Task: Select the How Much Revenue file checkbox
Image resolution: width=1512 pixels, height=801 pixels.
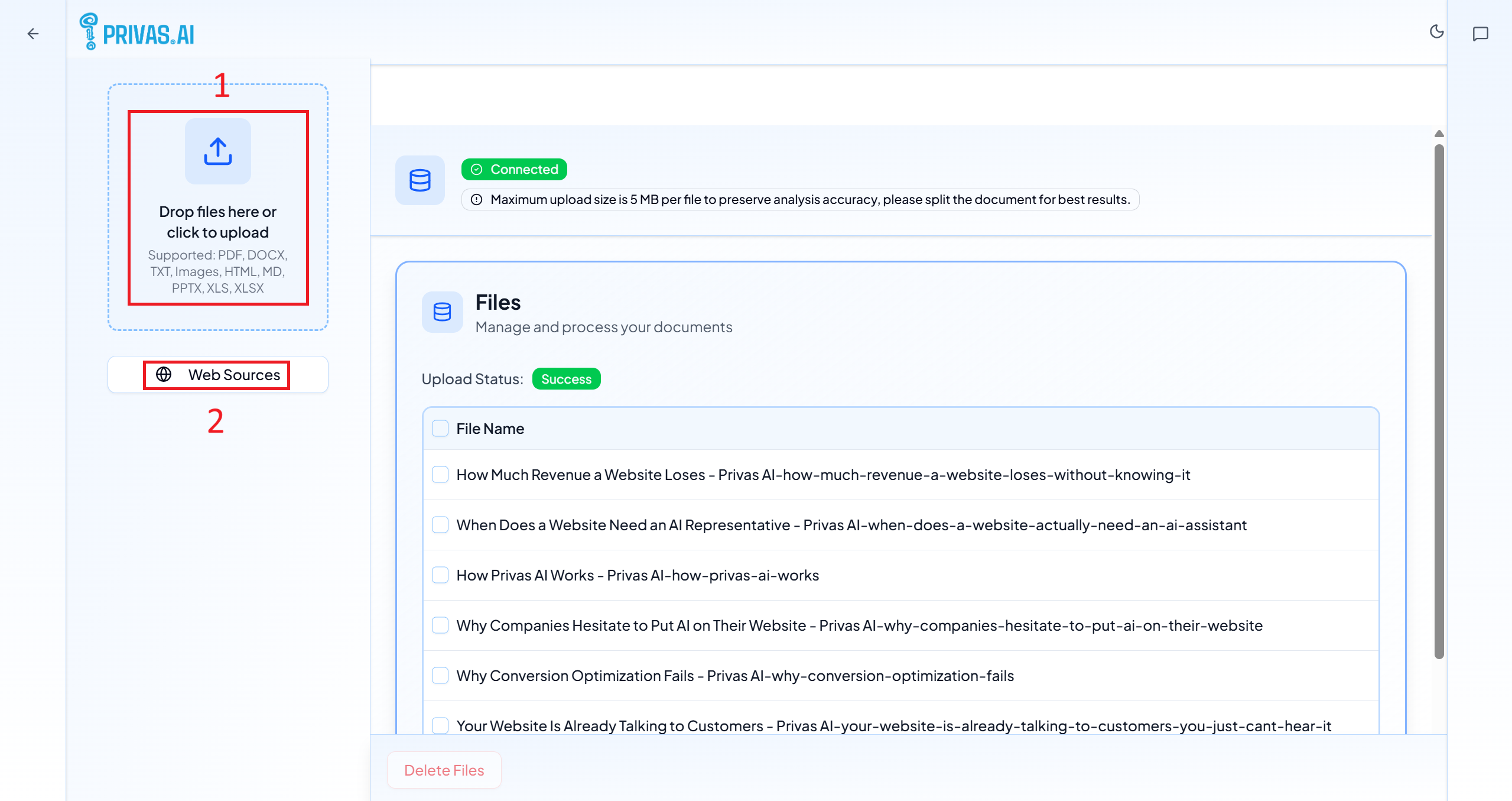Action: click(x=440, y=475)
